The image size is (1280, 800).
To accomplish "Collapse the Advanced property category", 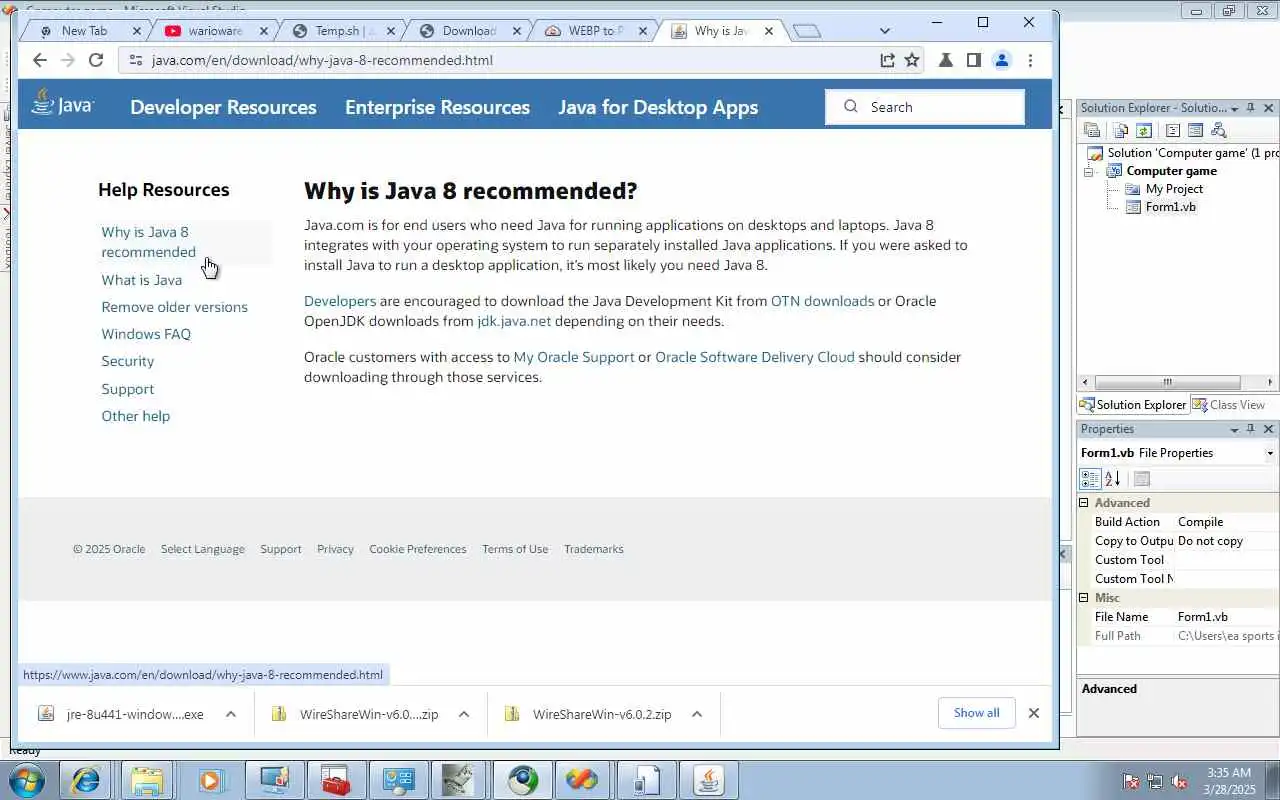I will point(1084,503).
